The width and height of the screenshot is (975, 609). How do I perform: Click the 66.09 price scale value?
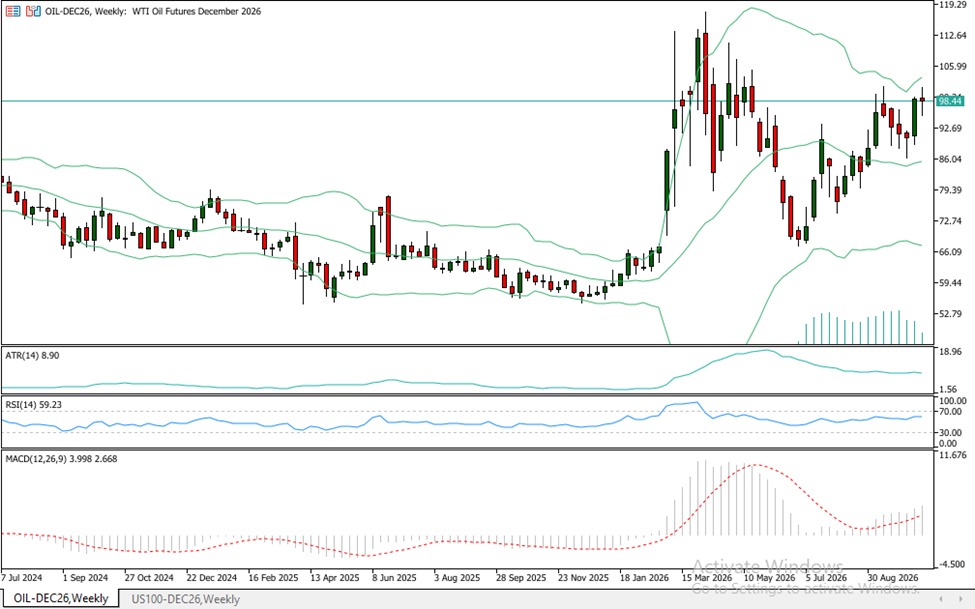(953, 252)
